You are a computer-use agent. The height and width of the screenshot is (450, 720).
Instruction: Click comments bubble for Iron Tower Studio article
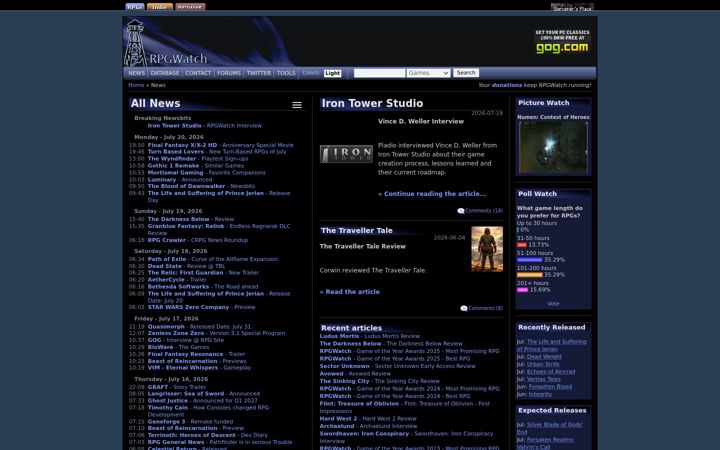pos(461,211)
